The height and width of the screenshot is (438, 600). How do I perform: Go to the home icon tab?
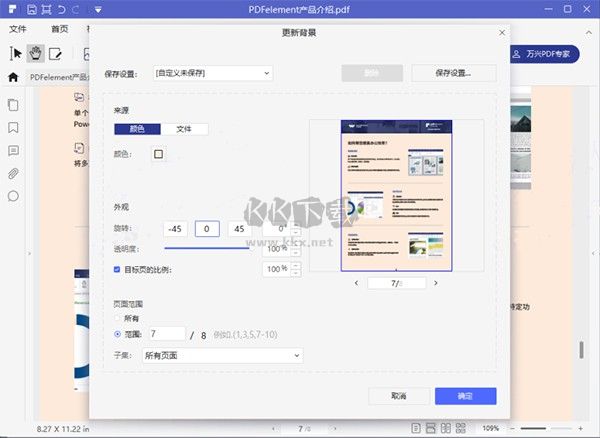click(x=13, y=77)
